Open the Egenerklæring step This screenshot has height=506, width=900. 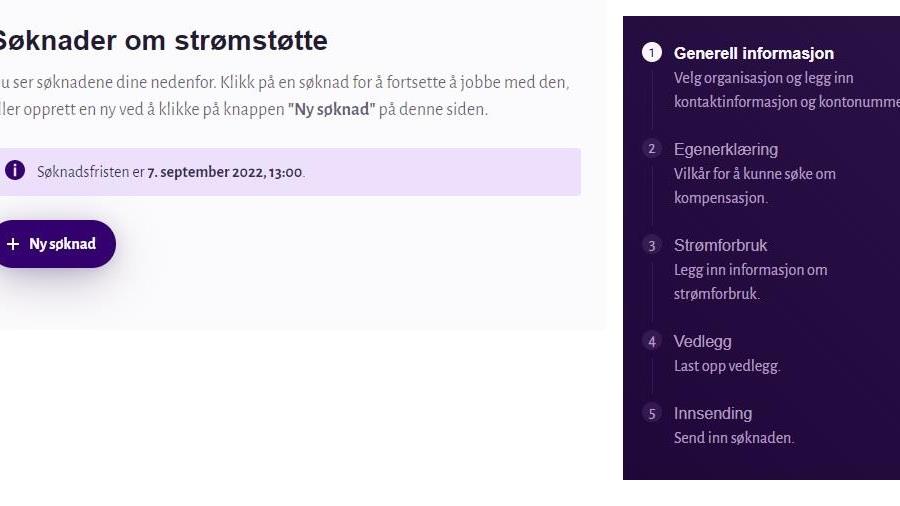[x=726, y=149]
